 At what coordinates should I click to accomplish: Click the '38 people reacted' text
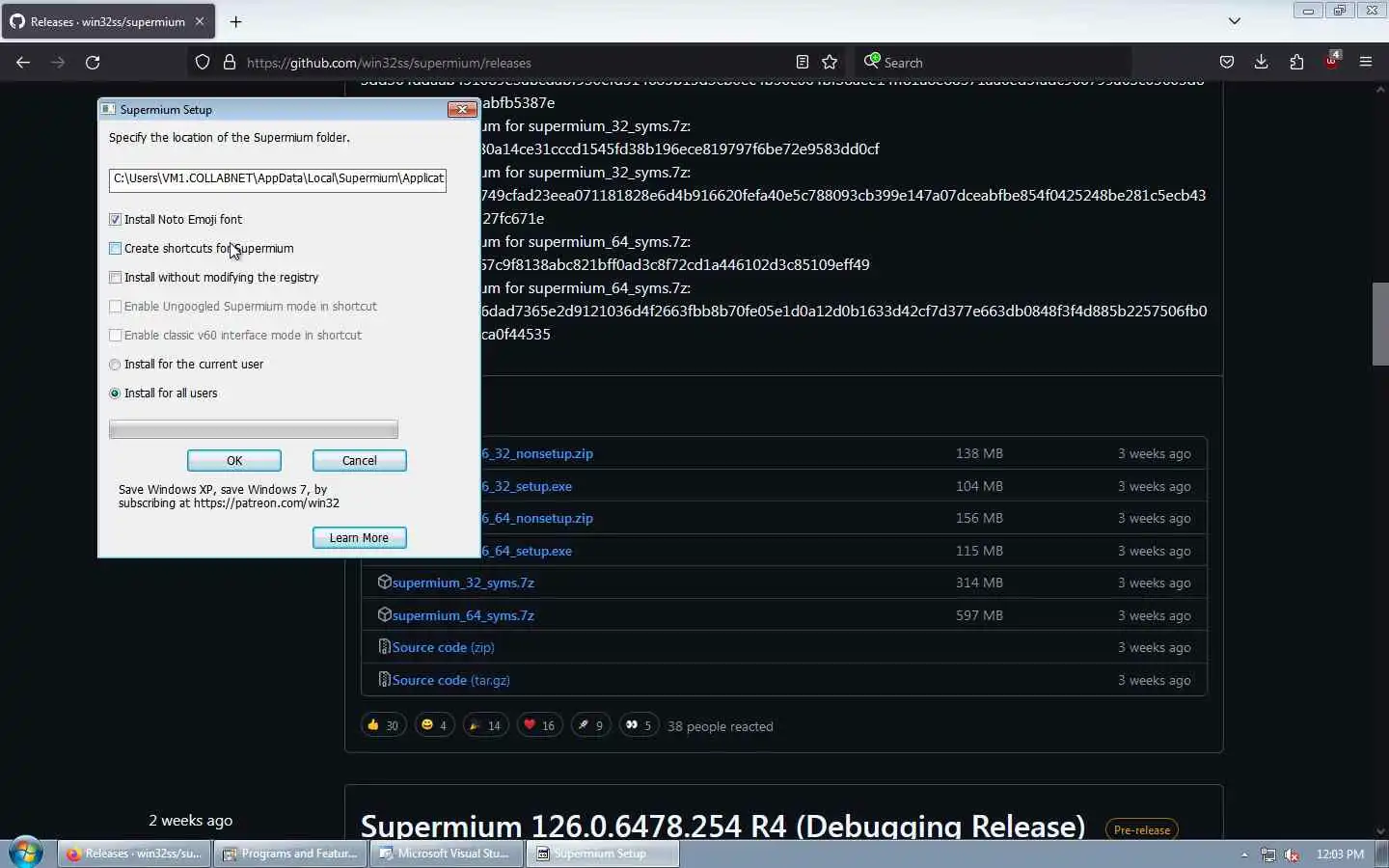[721, 726]
